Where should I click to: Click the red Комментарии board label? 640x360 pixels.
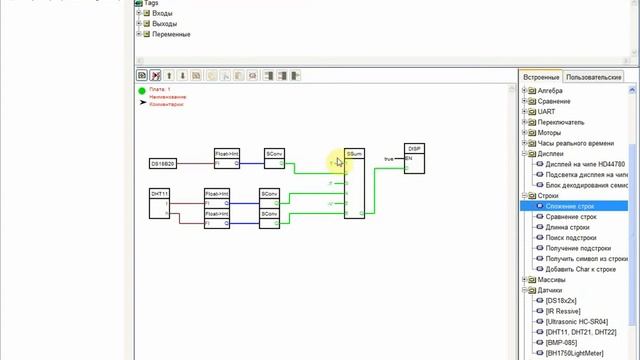tap(166, 104)
